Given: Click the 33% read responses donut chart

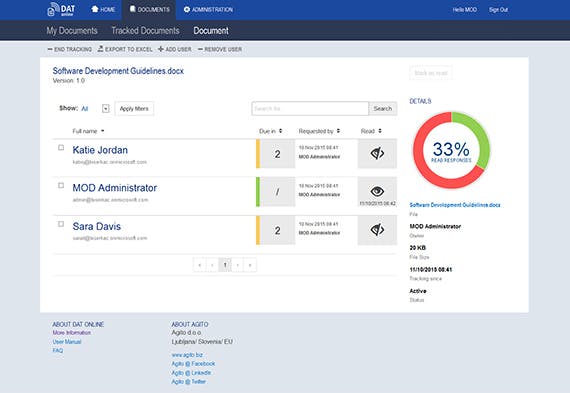Looking at the screenshot, I should [451, 150].
